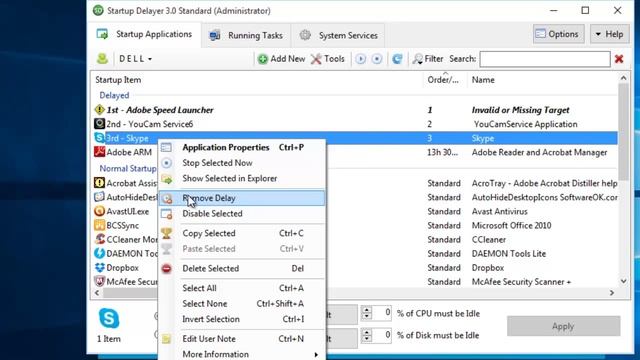Choose Invert Selection menu entry
Image resolution: width=640 pixels, height=360 pixels.
point(242,319)
